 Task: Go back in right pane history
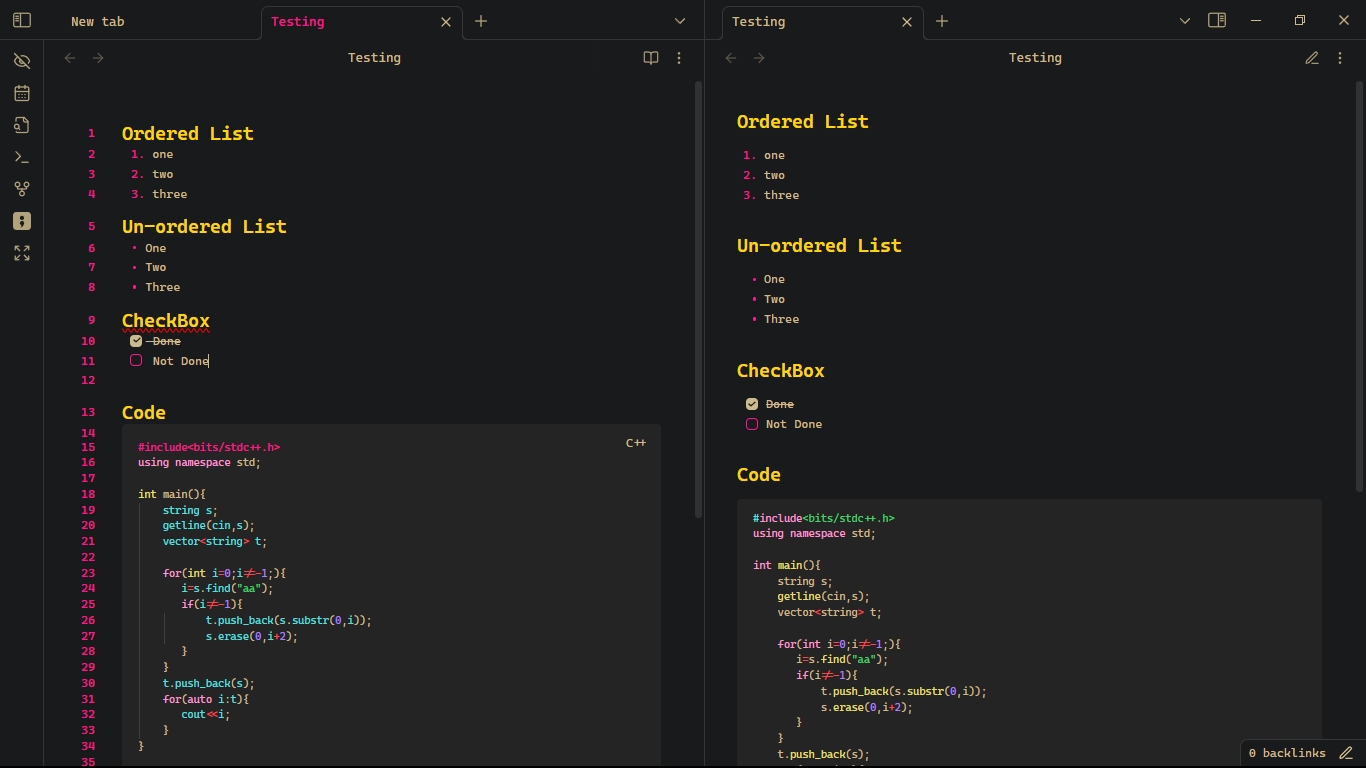[731, 58]
